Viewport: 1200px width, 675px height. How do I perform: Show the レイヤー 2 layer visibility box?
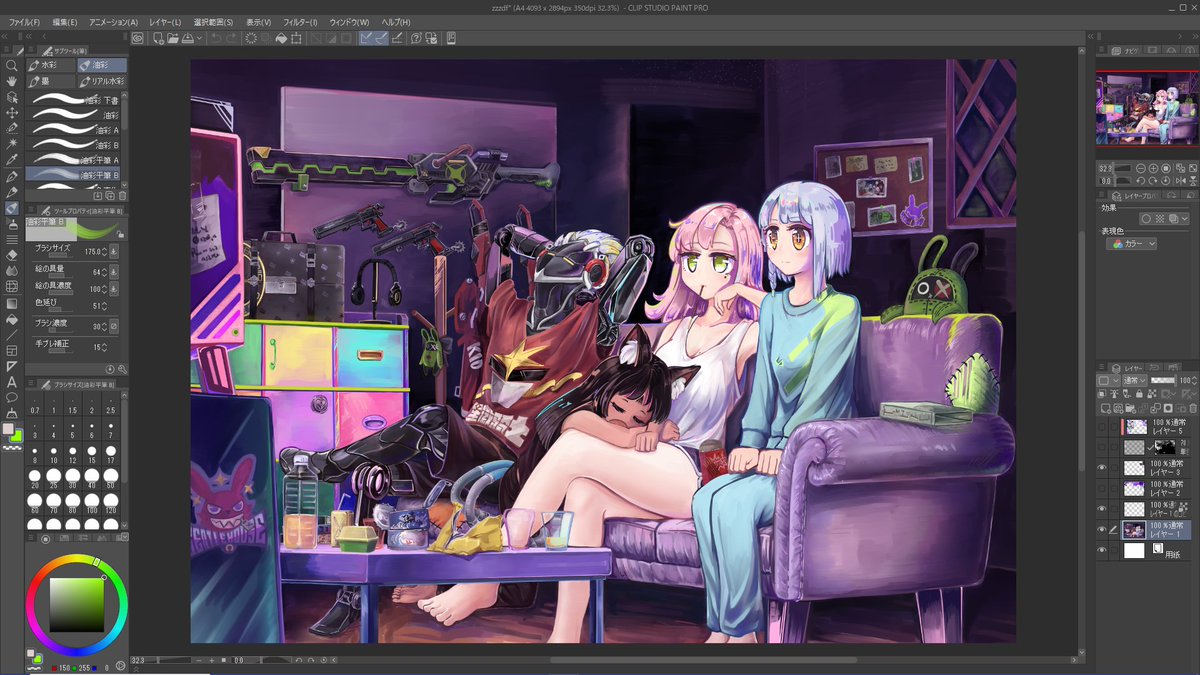(x=1102, y=488)
